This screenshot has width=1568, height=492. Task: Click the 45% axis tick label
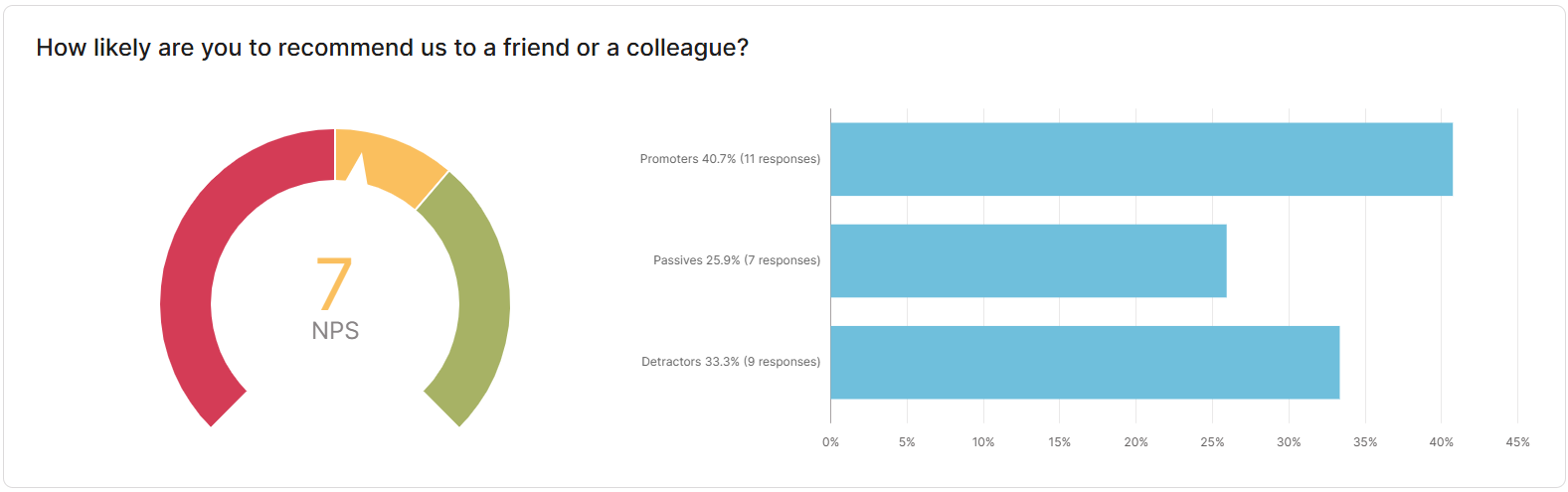pyautogui.click(x=1517, y=442)
